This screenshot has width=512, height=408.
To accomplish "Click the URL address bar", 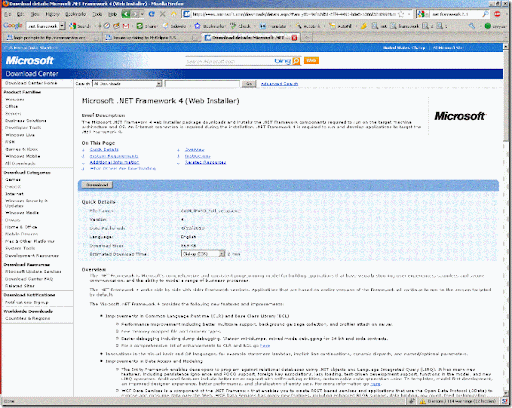I will 293,14.
